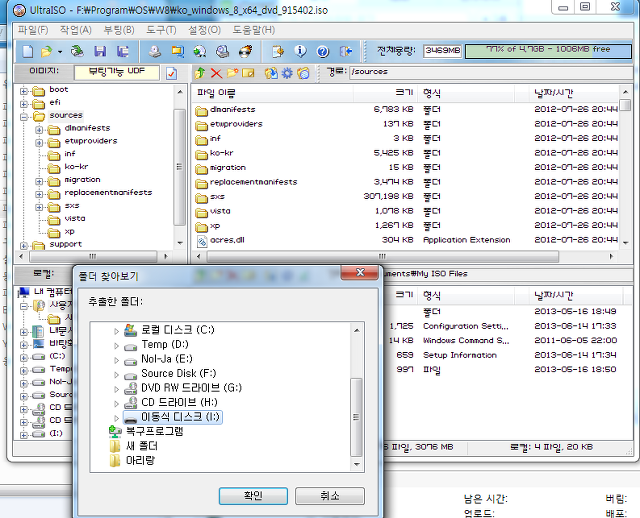Click the image tree vertical scrollbar
Viewport: 640px width, 518px height.
pos(180,167)
